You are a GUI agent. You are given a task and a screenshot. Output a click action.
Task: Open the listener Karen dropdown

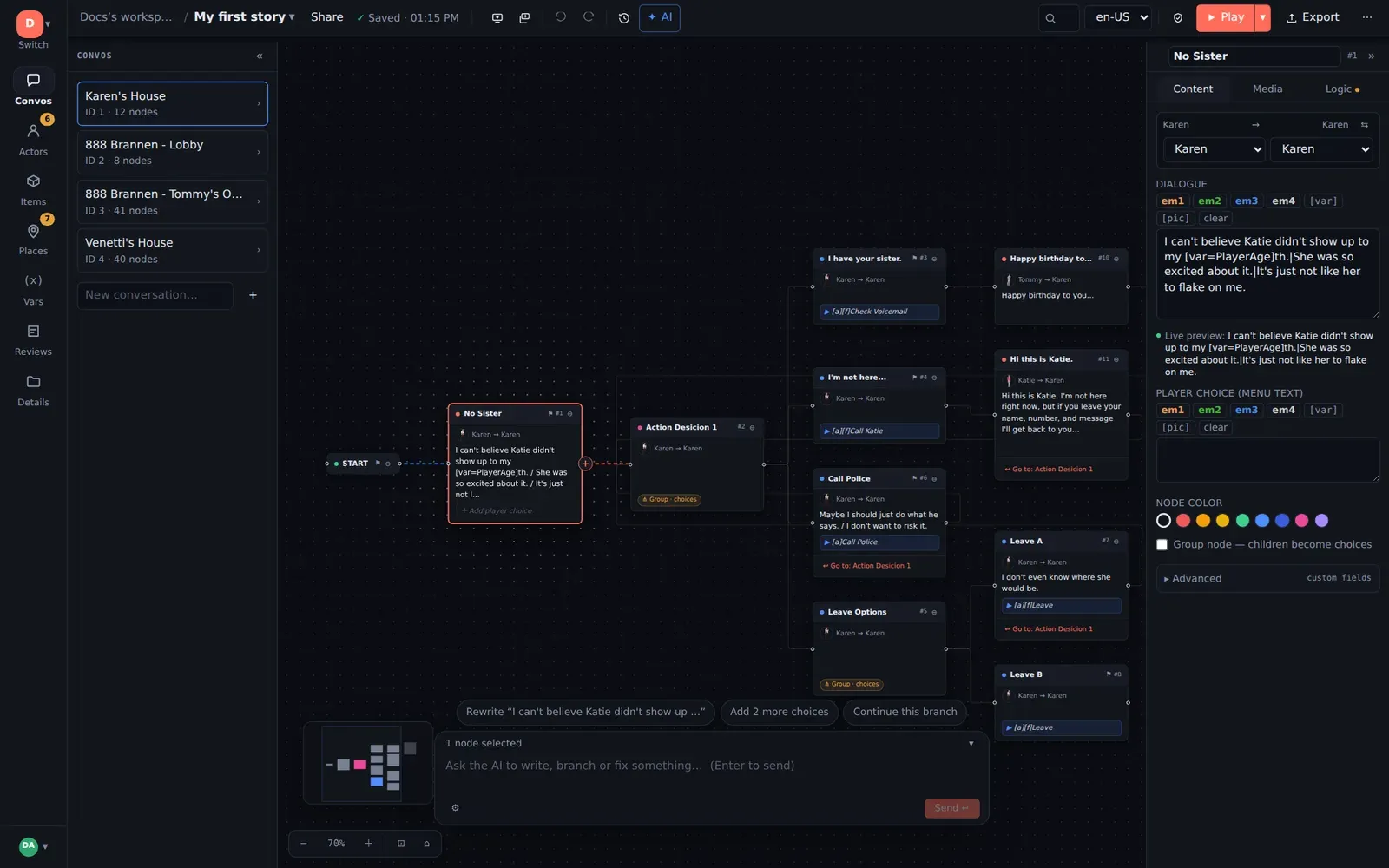[1320, 149]
